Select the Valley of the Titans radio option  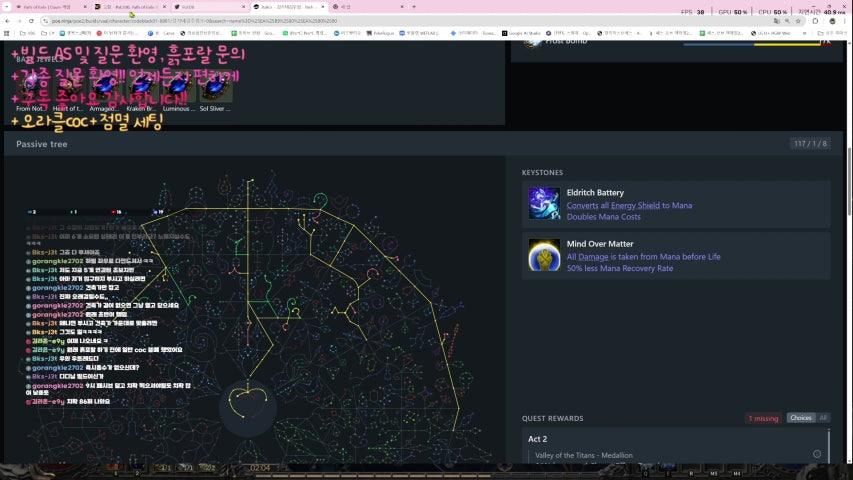point(817,454)
